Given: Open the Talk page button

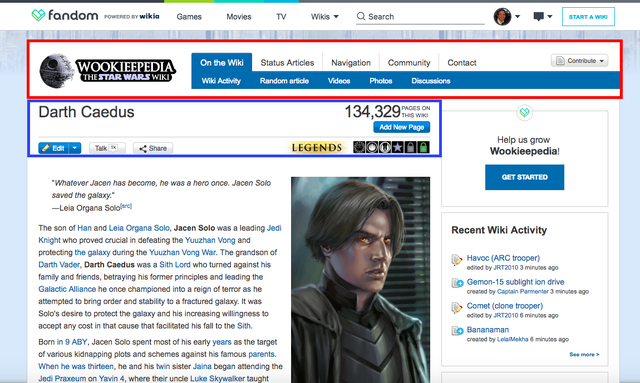Looking at the screenshot, I should 107,148.
